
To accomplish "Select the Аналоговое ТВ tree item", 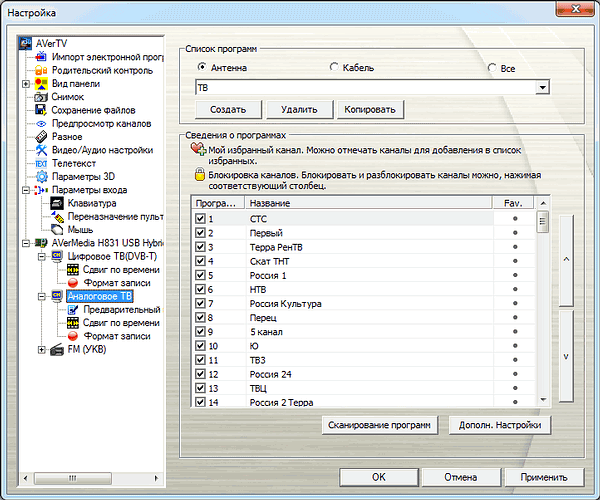I will point(99,296).
